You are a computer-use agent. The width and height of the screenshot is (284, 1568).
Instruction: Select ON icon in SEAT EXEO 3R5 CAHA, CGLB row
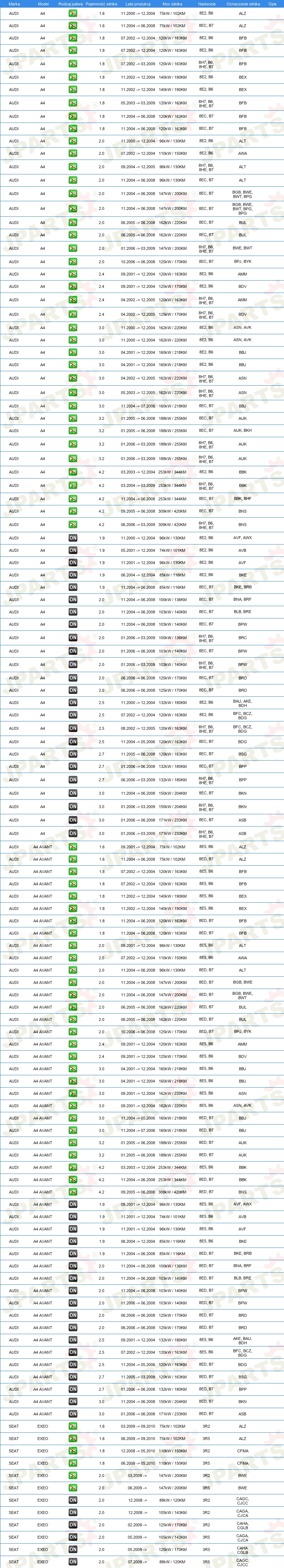click(x=73, y=1549)
